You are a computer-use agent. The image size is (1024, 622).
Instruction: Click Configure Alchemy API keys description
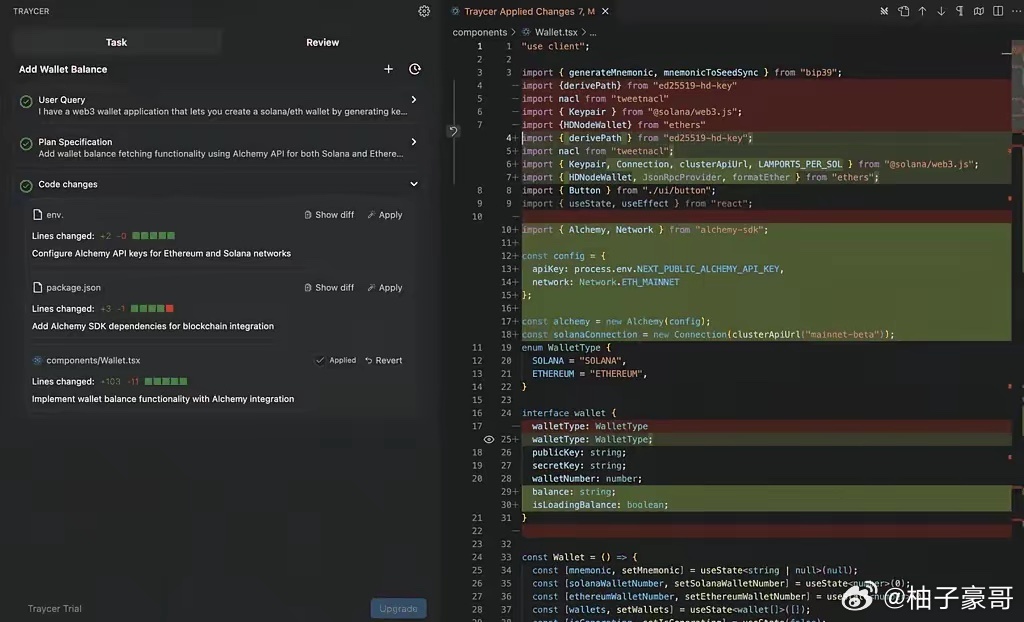click(x=161, y=254)
